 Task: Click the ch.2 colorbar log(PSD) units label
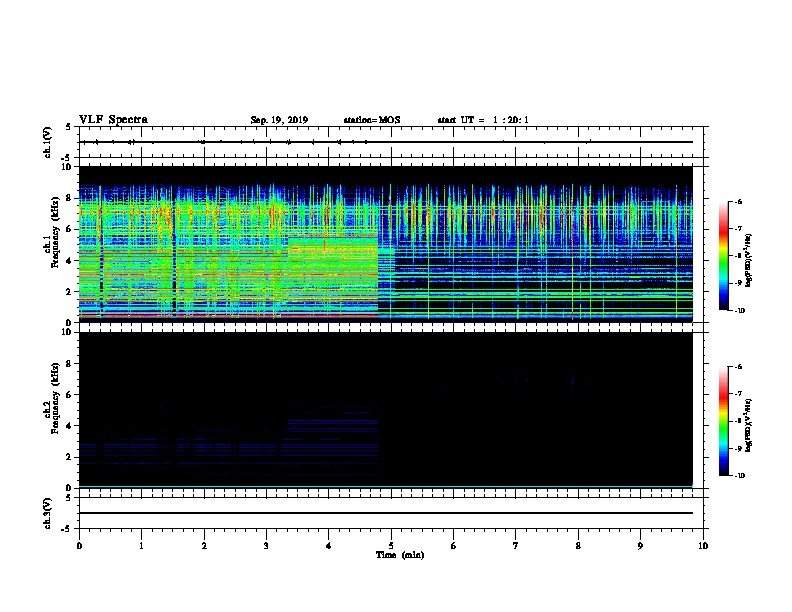point(749,425)
